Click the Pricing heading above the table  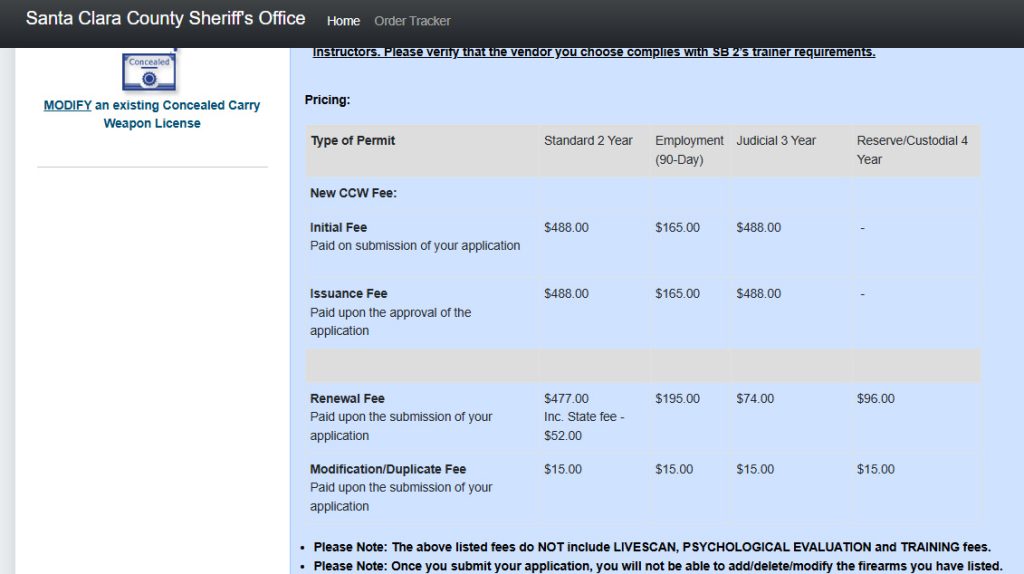327,100
